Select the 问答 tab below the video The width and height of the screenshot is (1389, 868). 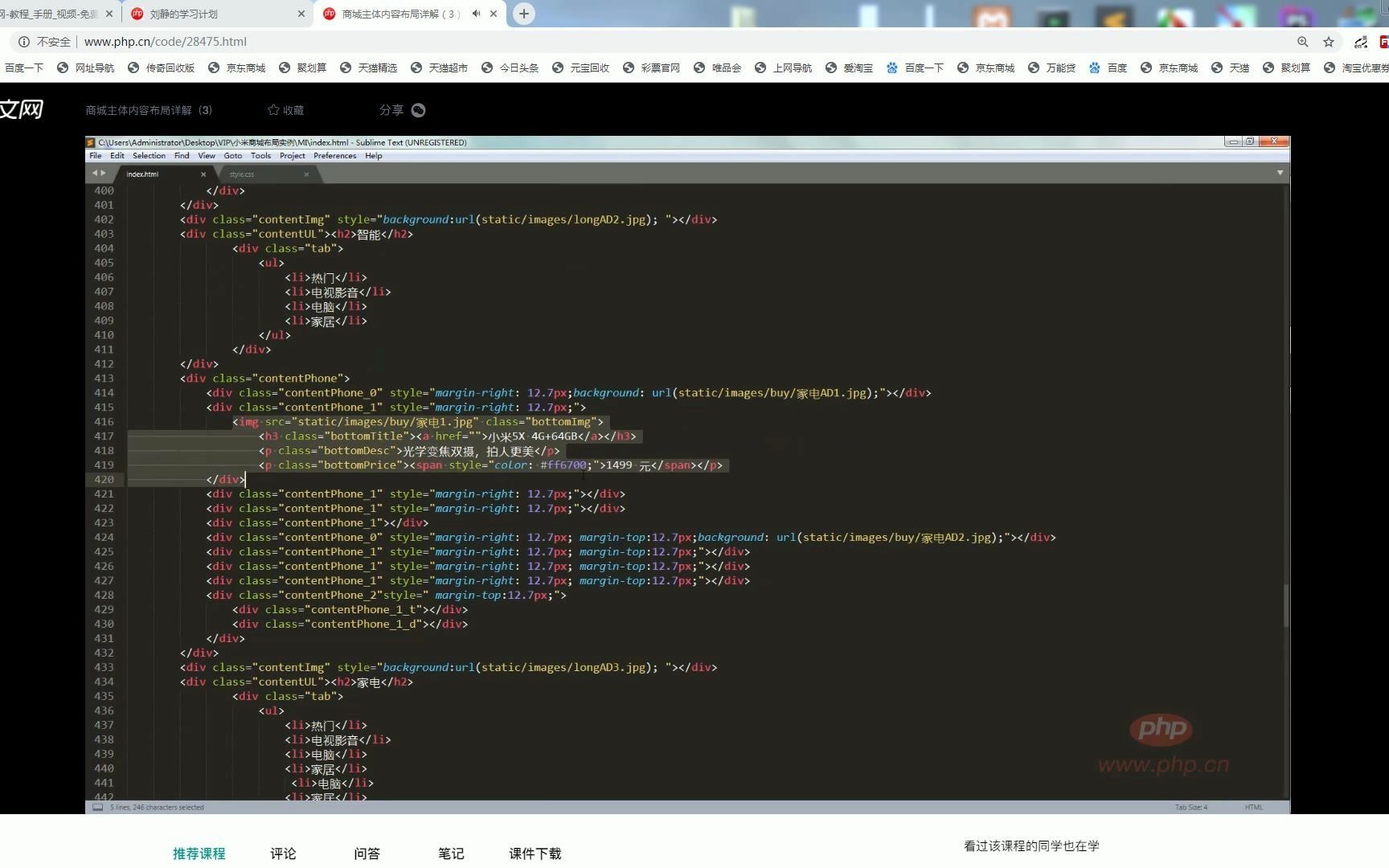367,854
